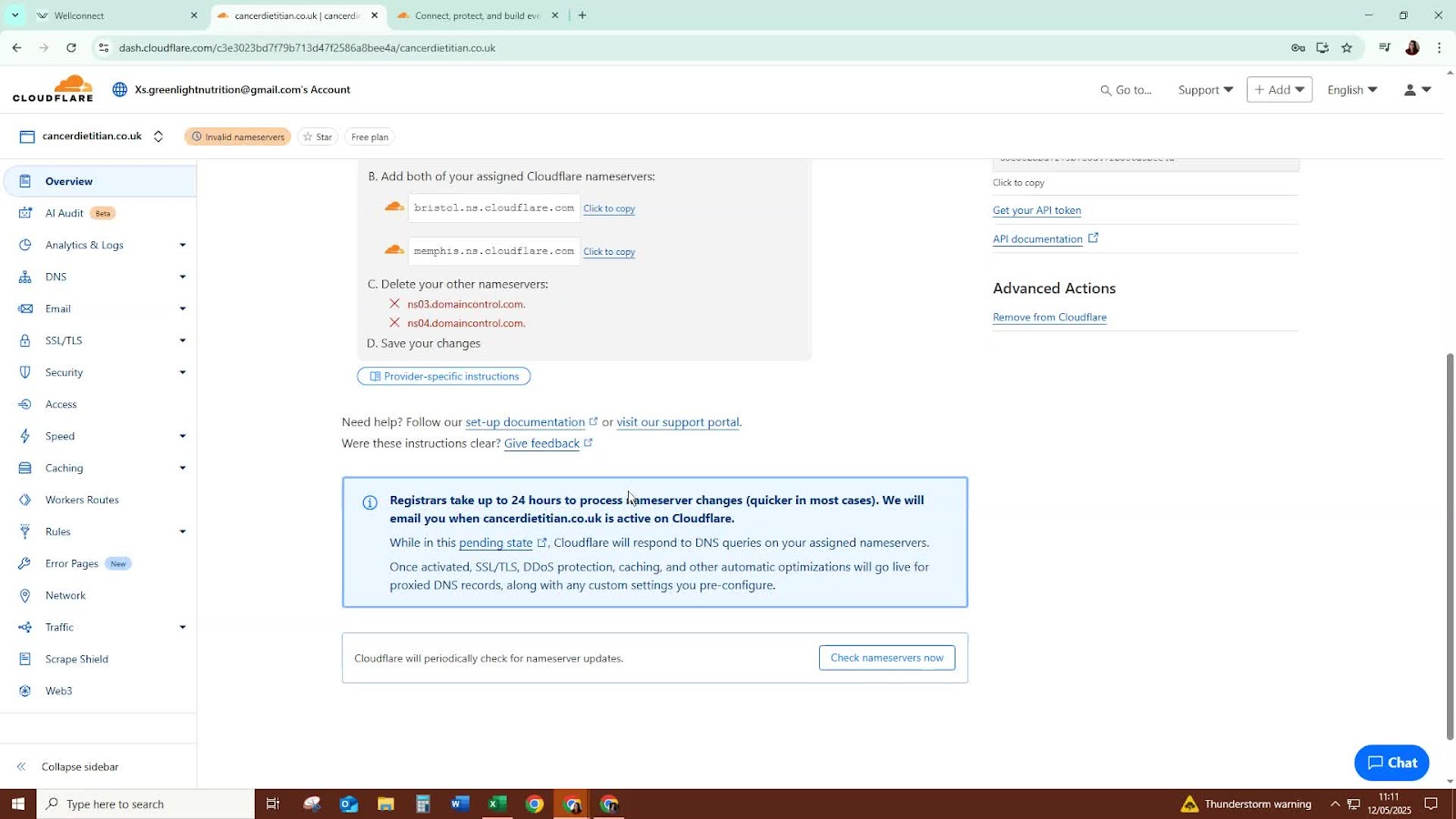Open the Overview sidebar icon
The width and height of the screenshot is (1456, 819).
(25, 181)
